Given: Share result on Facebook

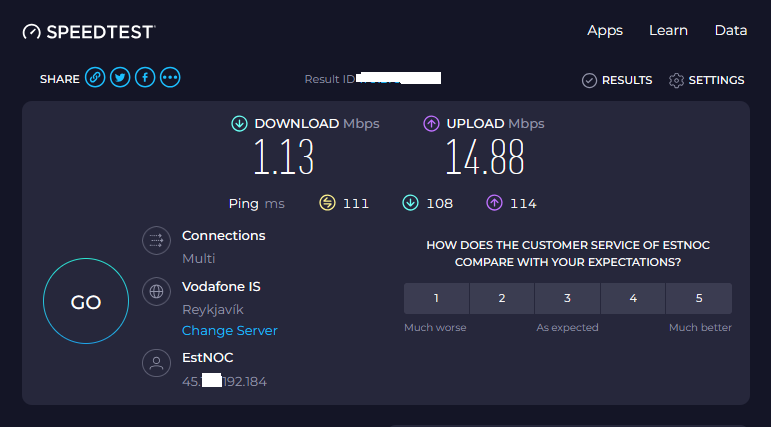Looking at the screenshot, I should click(145, 77).
